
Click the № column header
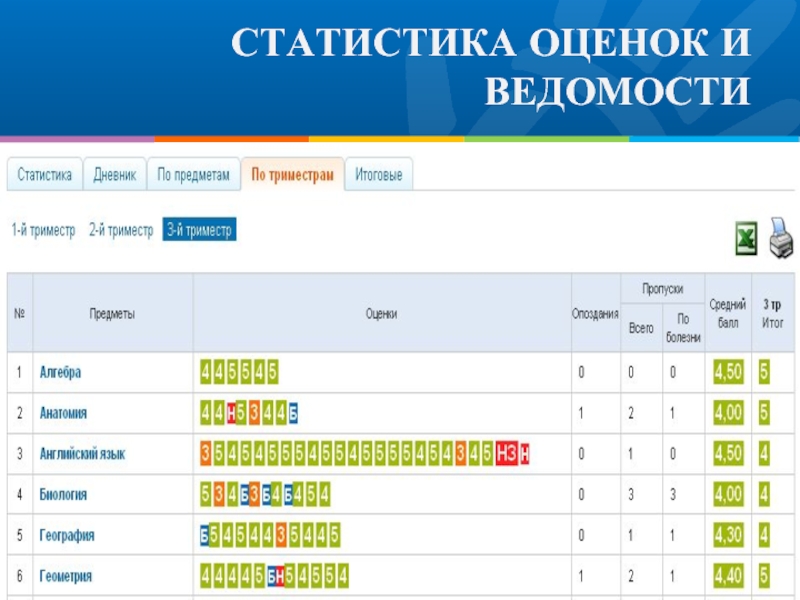pos(20,313)
